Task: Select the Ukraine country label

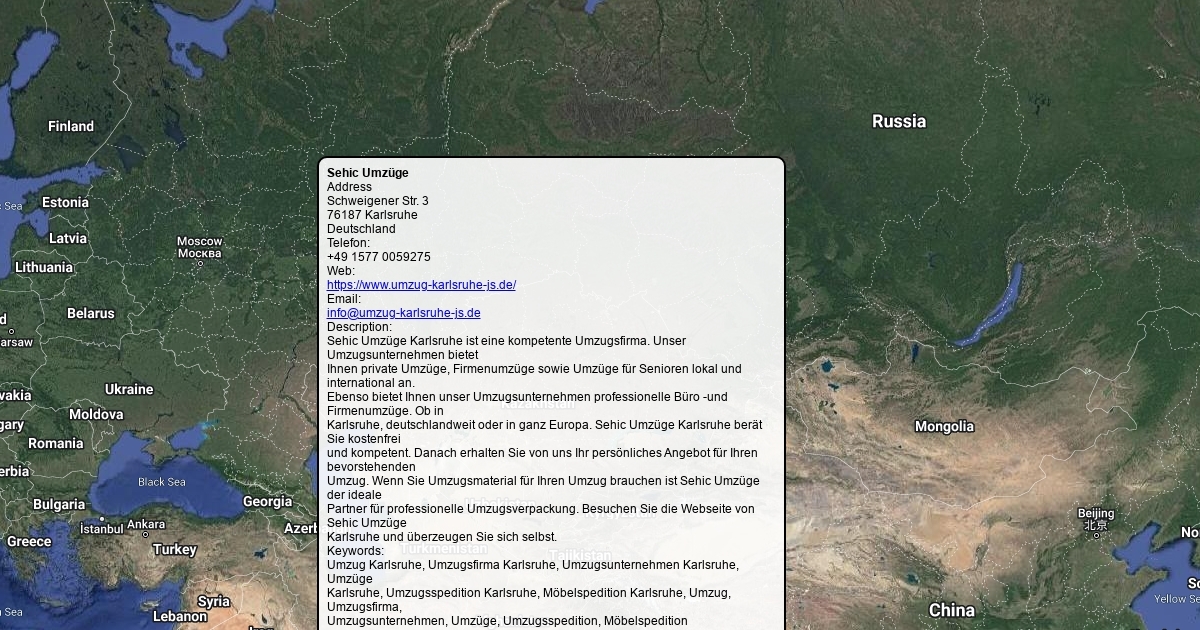Action: [x=129, y=389]
